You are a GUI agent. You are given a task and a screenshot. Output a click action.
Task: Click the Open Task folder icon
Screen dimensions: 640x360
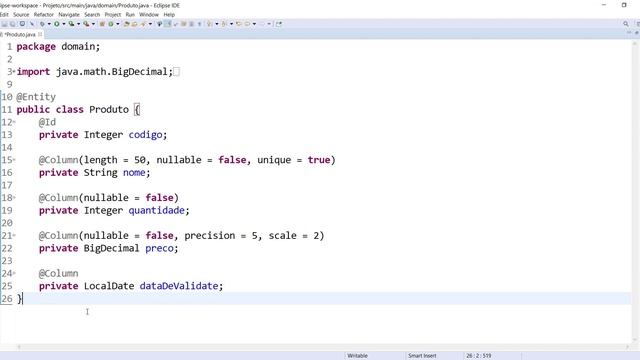[x=134, y=24]
